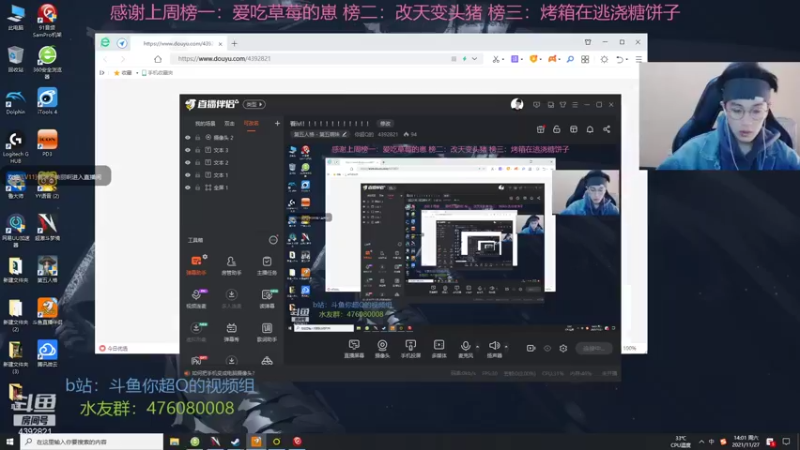Open the 读弹幕 read danmaku tool
The image size is (800, 450).
267,298
